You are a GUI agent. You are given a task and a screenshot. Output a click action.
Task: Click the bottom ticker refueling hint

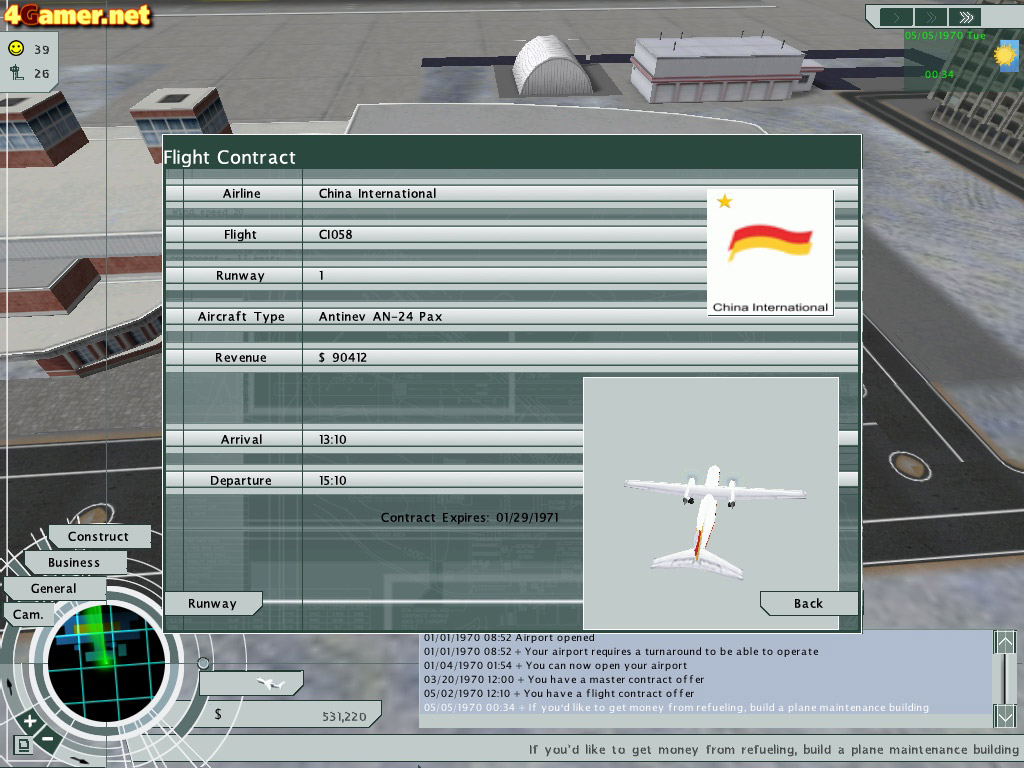773,749
